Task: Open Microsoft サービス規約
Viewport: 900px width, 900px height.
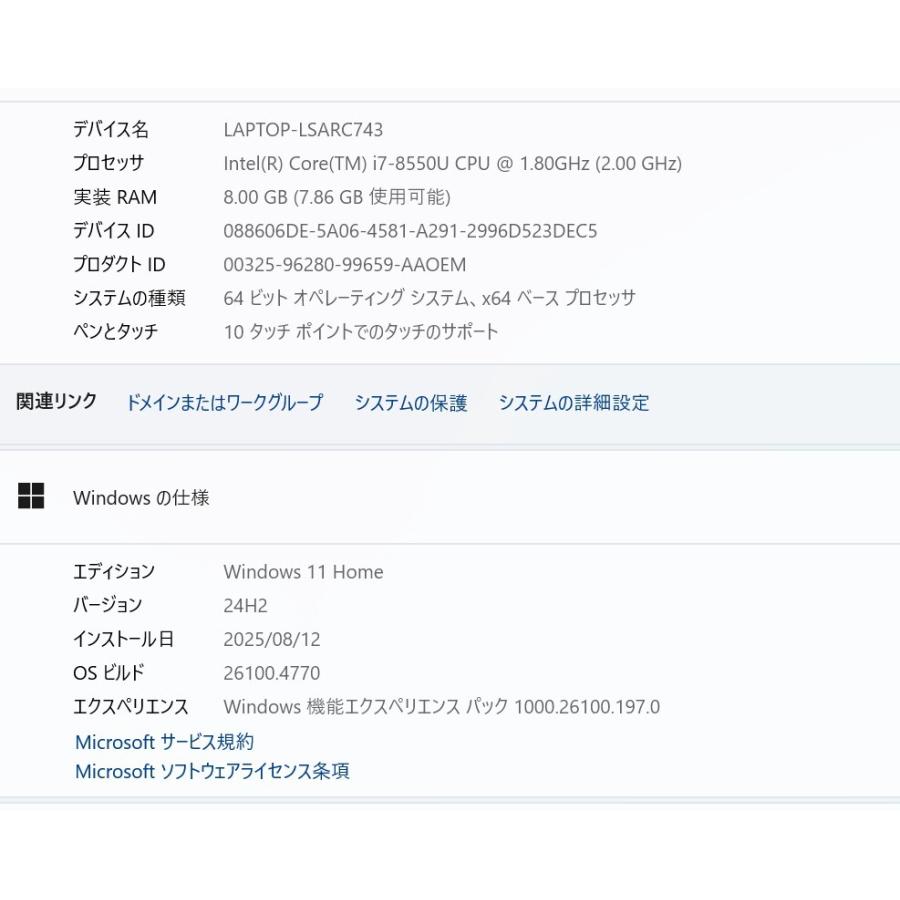Action: (163, 742)
